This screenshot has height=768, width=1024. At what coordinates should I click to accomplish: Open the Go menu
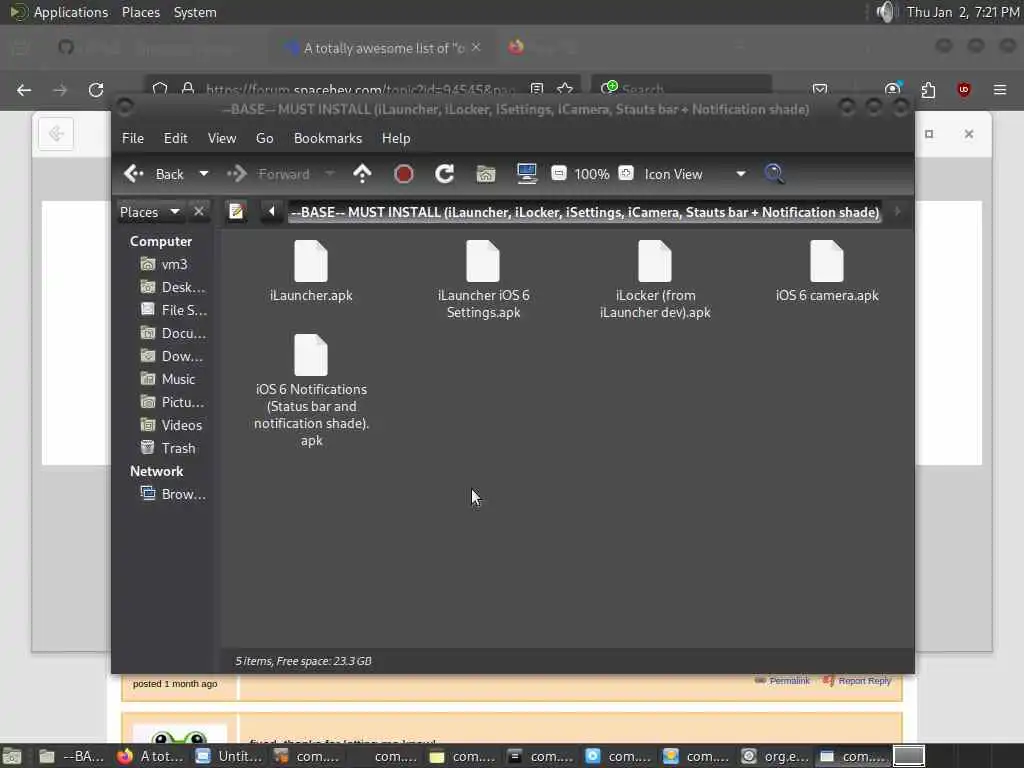coord(264,138)
